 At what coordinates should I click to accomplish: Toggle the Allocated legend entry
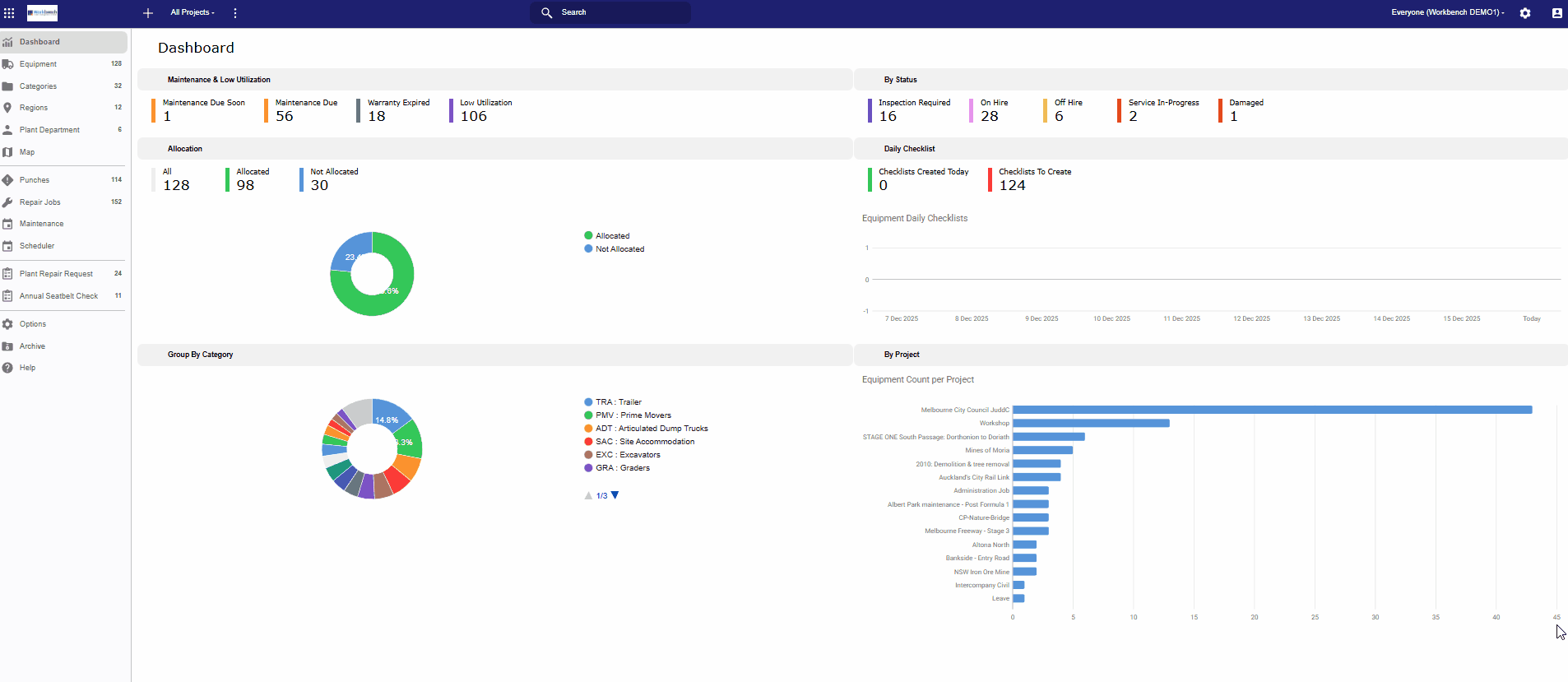(x=607, y=236)
